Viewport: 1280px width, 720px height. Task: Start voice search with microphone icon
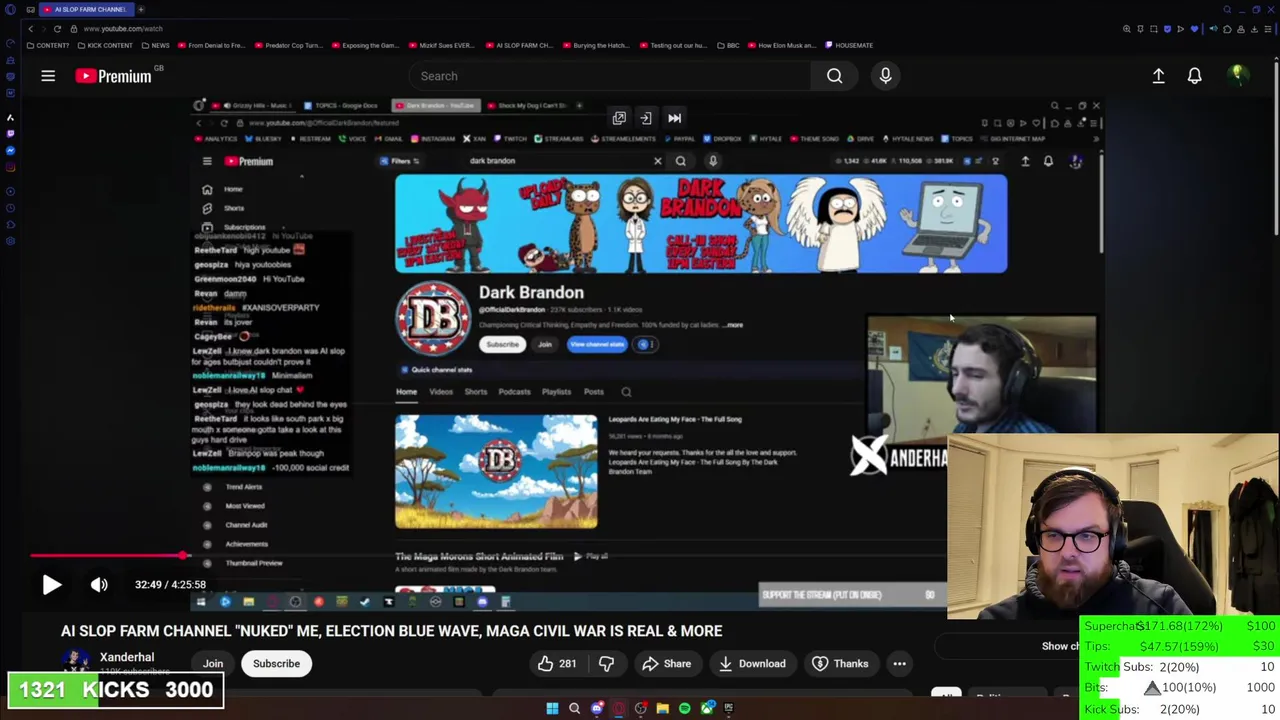[x=885, y=76]
